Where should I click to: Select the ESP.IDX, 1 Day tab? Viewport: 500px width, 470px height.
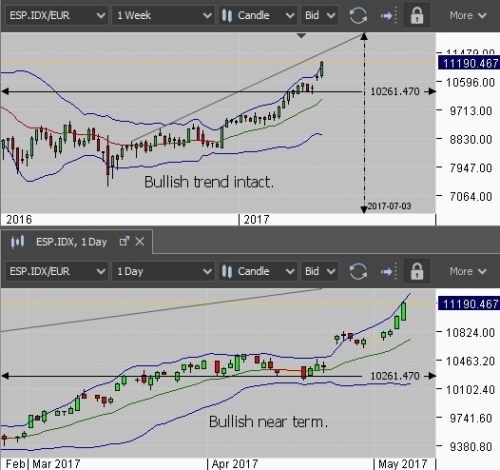(71, 242)
